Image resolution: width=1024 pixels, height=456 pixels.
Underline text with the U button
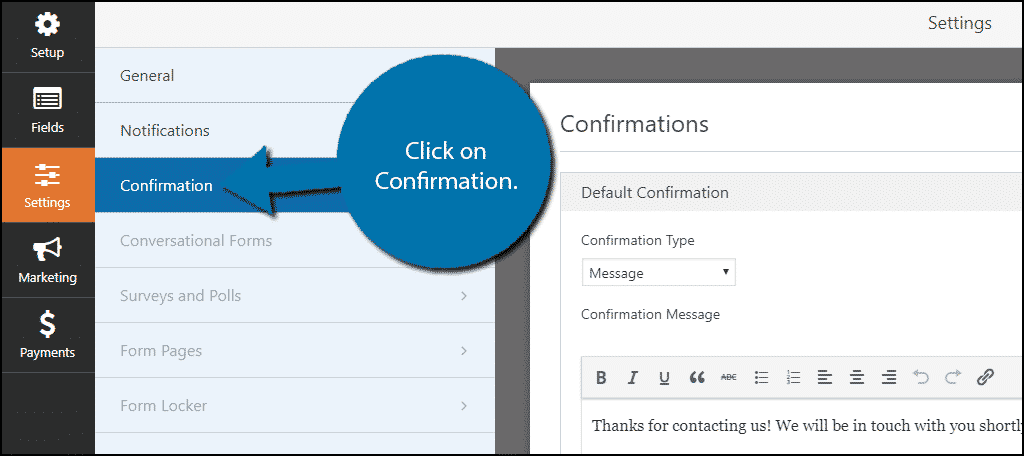coord(664,377)
